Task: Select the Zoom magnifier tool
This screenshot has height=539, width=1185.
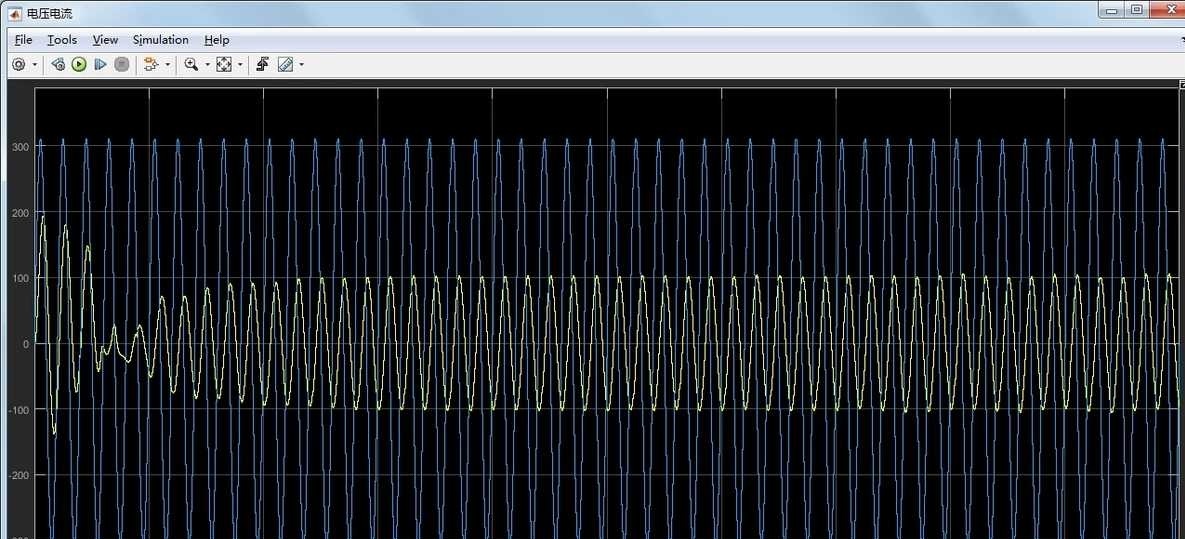Action: coord(191,65)
